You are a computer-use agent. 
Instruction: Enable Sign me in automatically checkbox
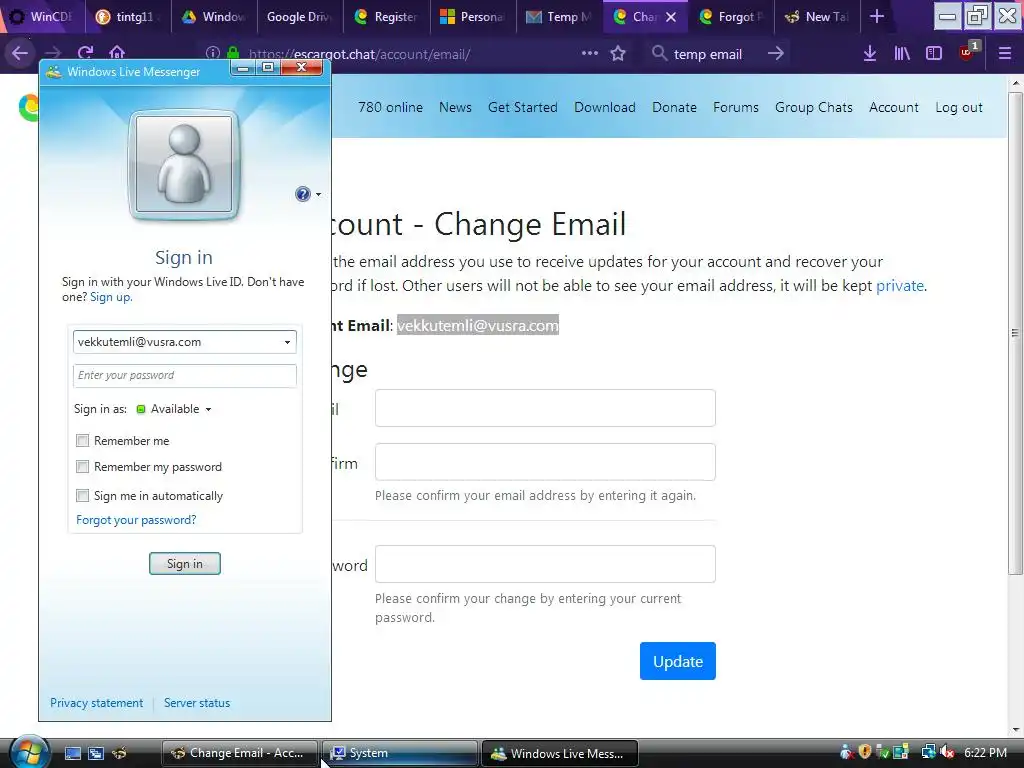(x=82, y=496)
